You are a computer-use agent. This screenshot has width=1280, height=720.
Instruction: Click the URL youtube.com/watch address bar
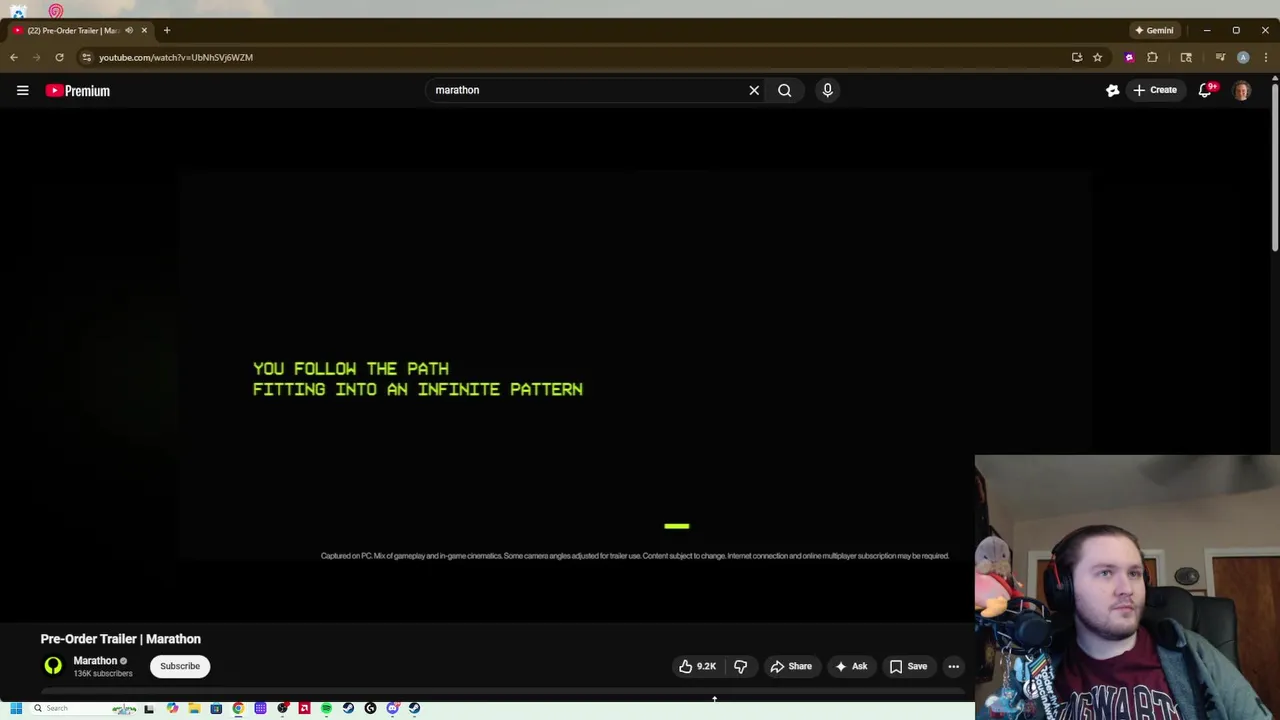coord(176,58)
